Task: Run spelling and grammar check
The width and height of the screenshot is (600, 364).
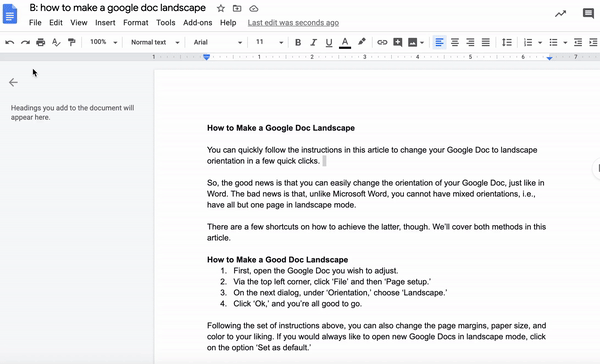Action: (x=56, y=42)
